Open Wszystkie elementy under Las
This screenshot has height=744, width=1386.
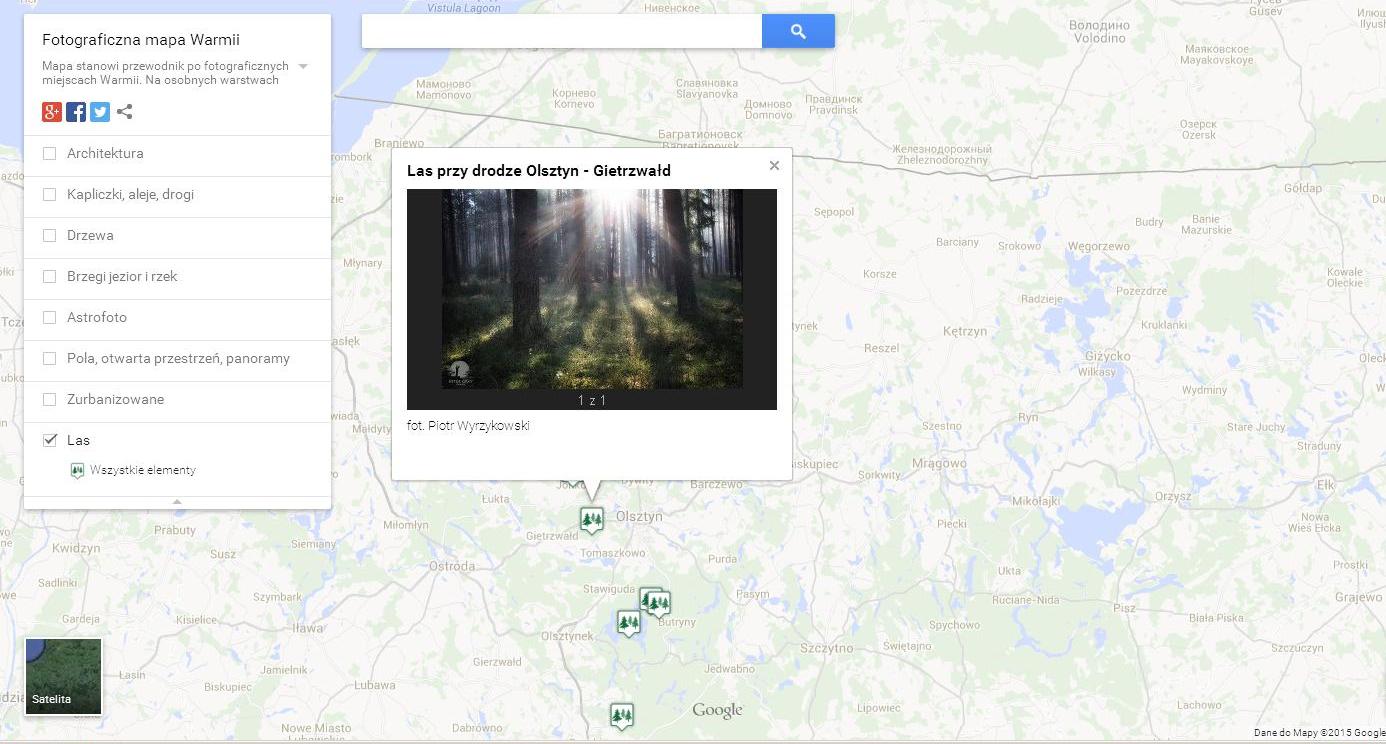pyautogui.click(x=142, y=470)
